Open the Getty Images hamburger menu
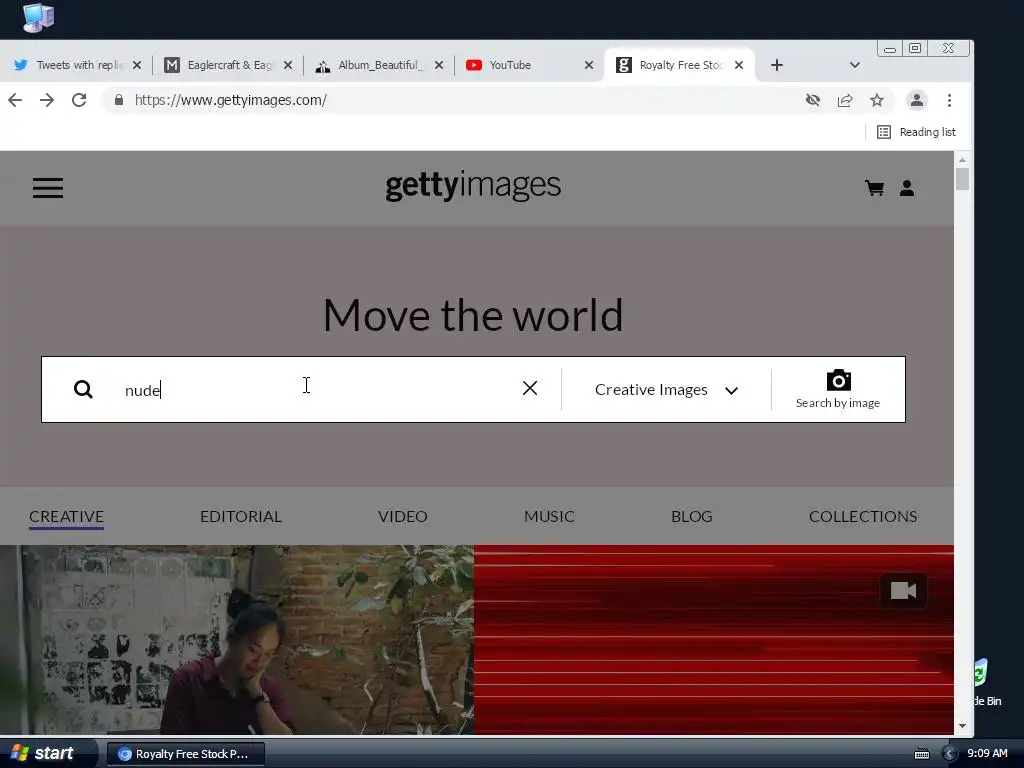Viewport: 1024px width, 768px height. (x=48, y=188)
